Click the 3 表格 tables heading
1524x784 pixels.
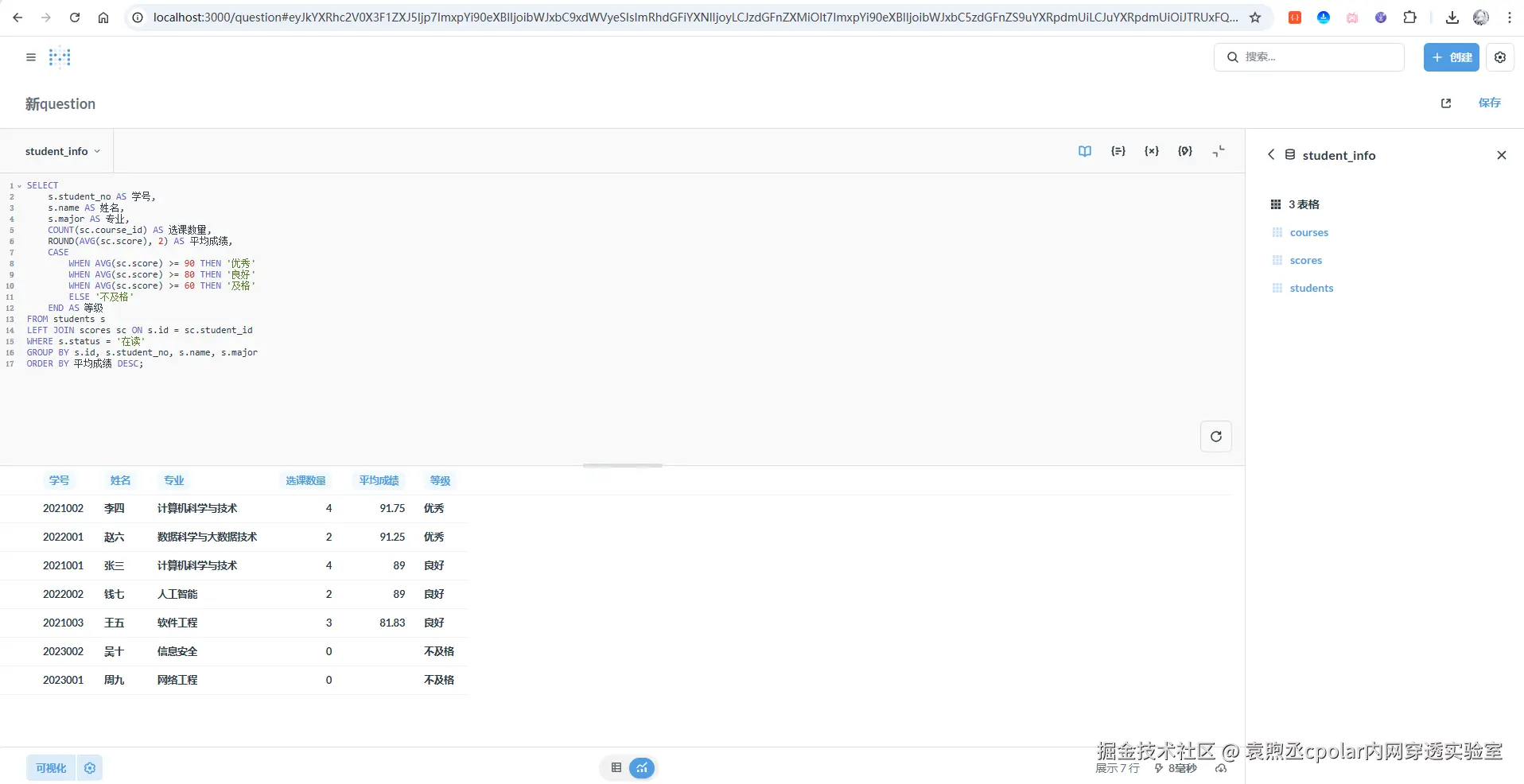[1295, 204]
